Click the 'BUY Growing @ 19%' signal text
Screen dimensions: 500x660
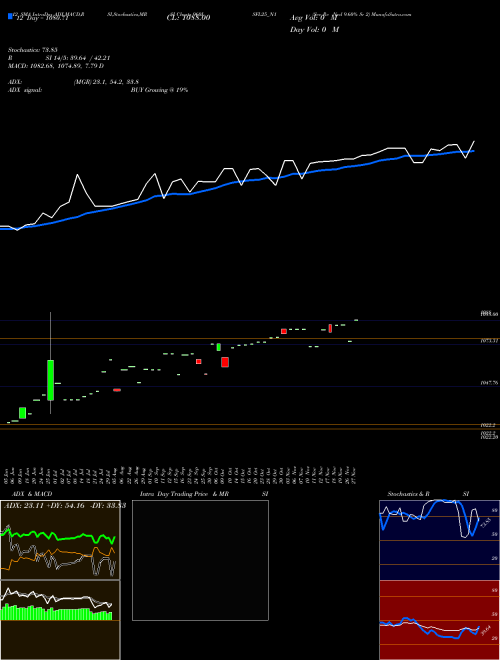[159, 90]
